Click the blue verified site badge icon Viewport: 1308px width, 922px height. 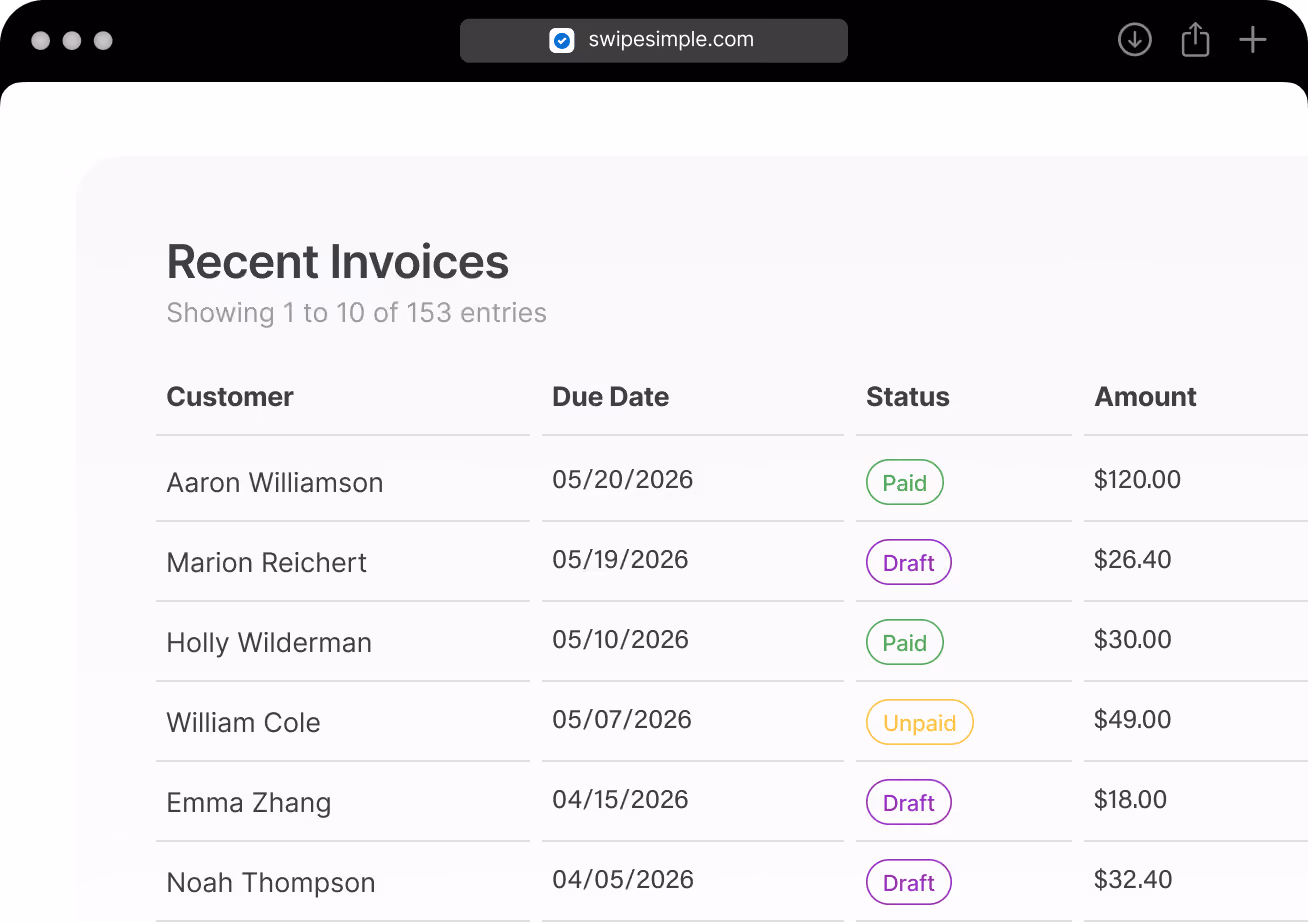point(562,41)
